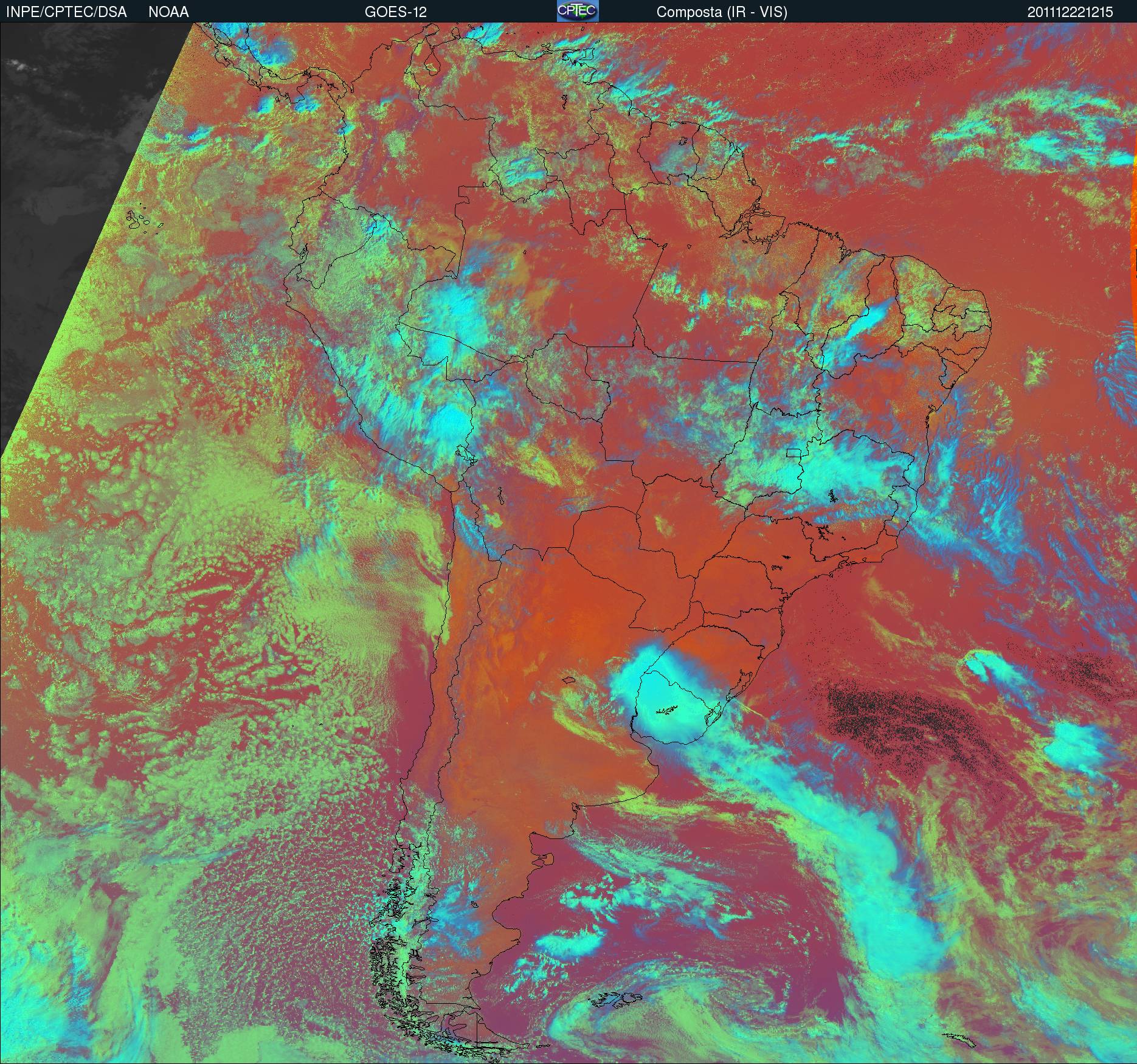Screen dimensions: 1137x1064
Task: Click the timestamp 201112221215
Action: (1071, 12)
